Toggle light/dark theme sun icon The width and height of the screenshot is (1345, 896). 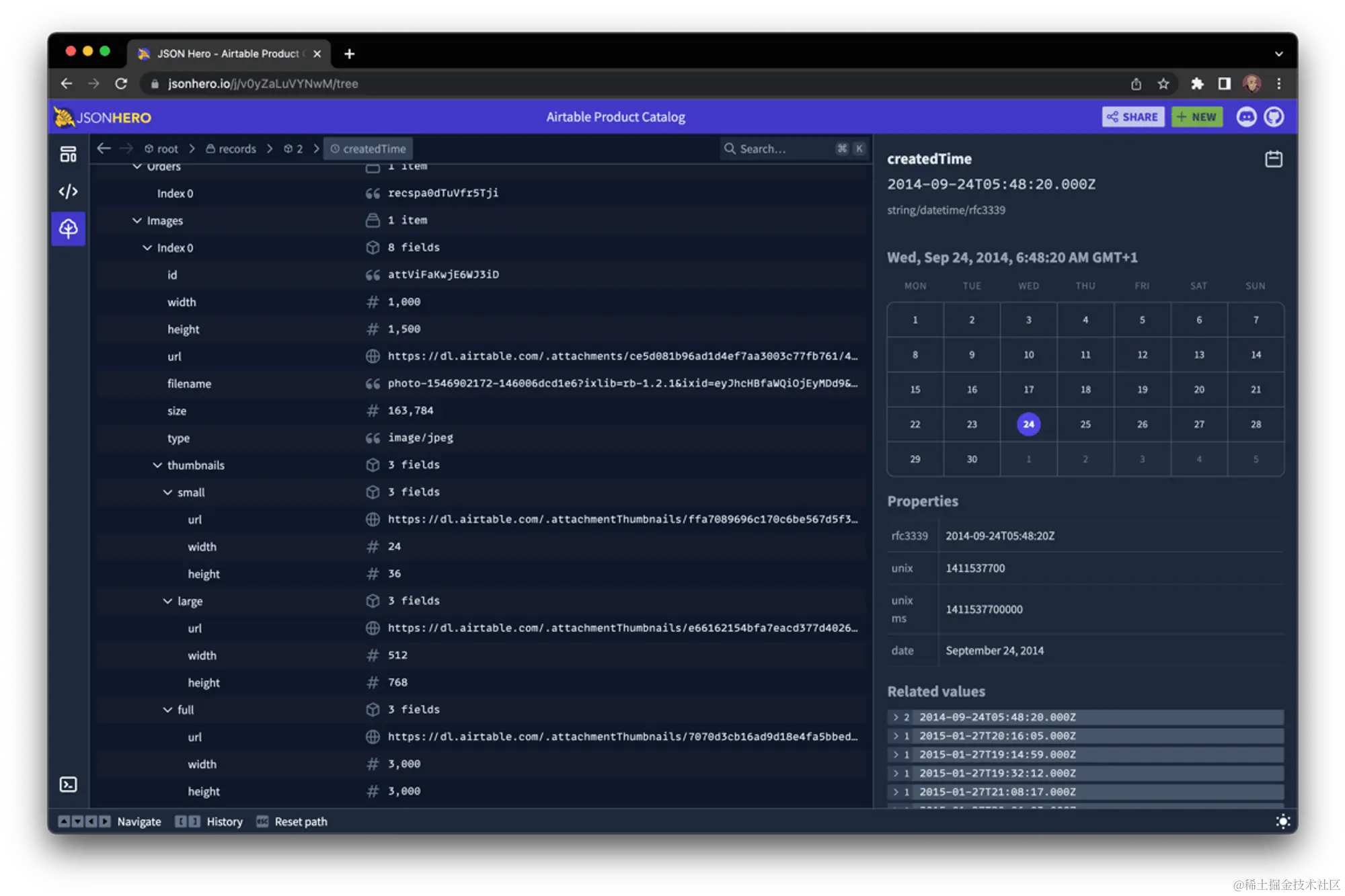[1282, 821]
